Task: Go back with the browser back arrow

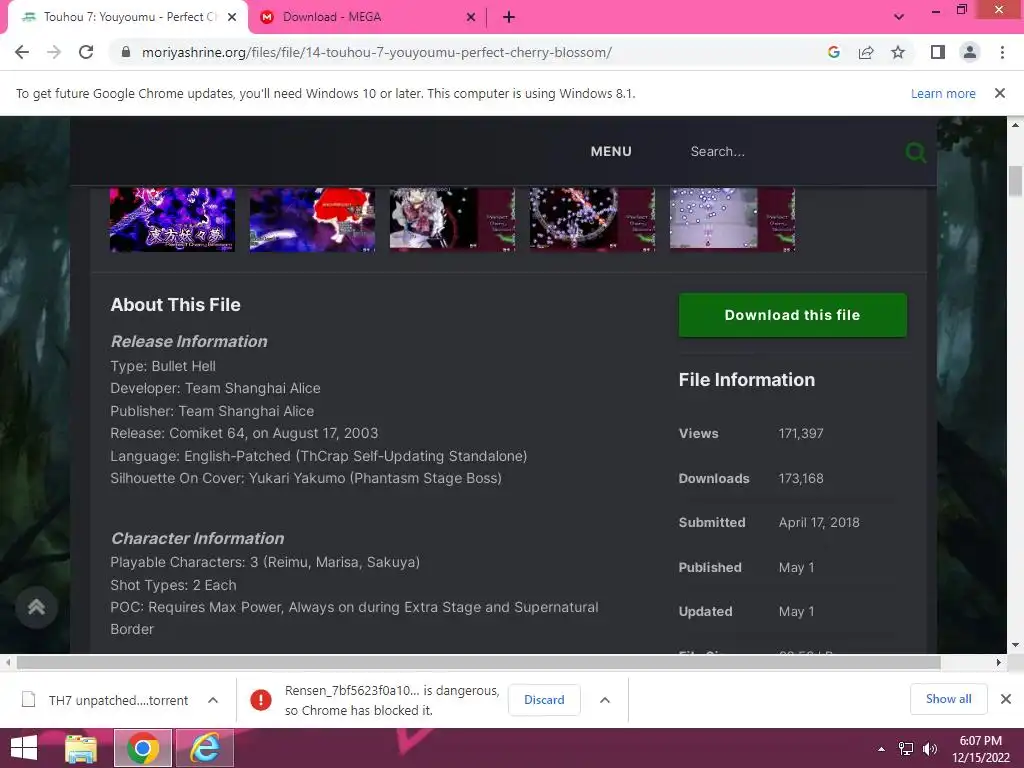Action: 22,52
